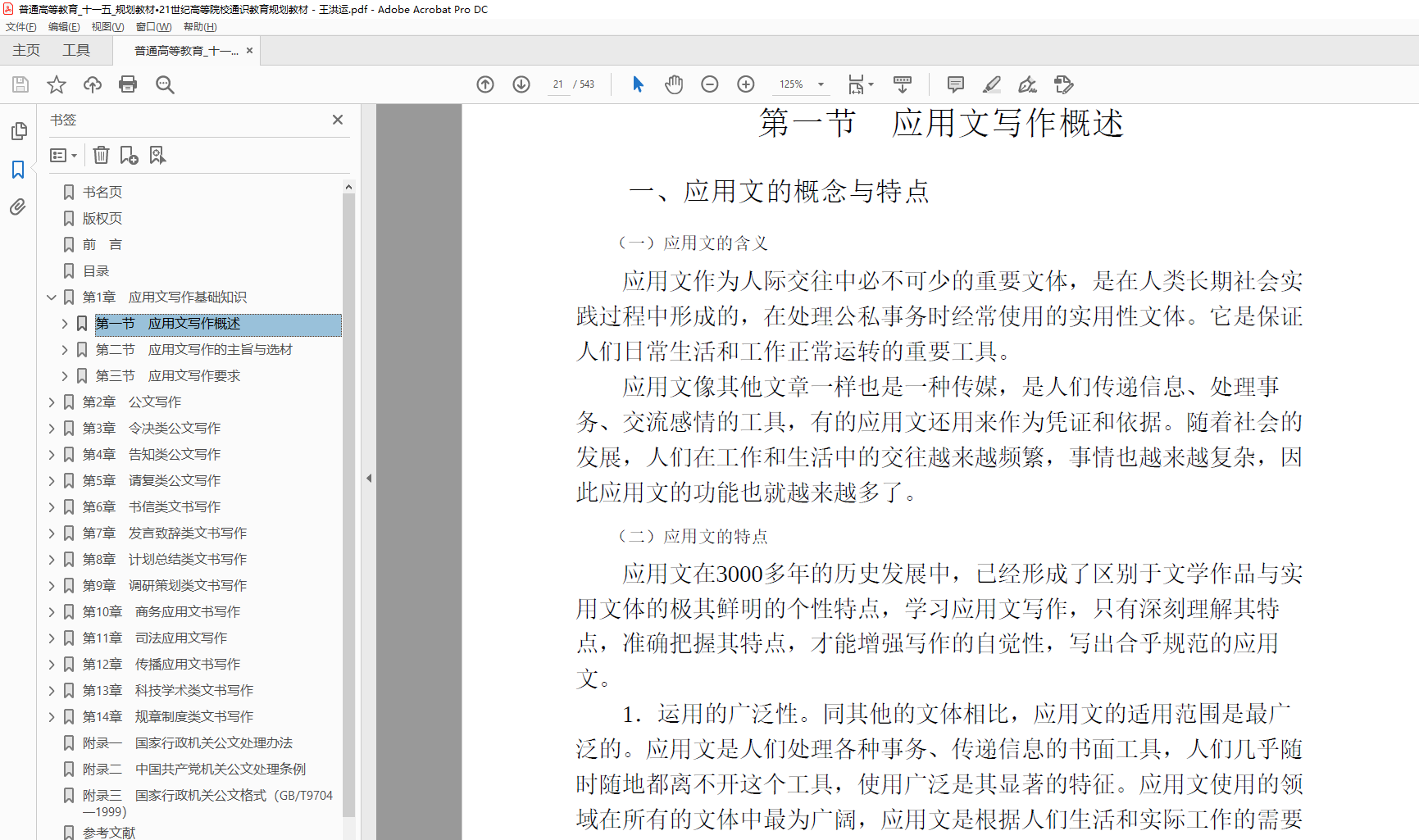The image size is (1419, 840).
Task: Open the 视图(V) menu
Action: pos(107,26)
